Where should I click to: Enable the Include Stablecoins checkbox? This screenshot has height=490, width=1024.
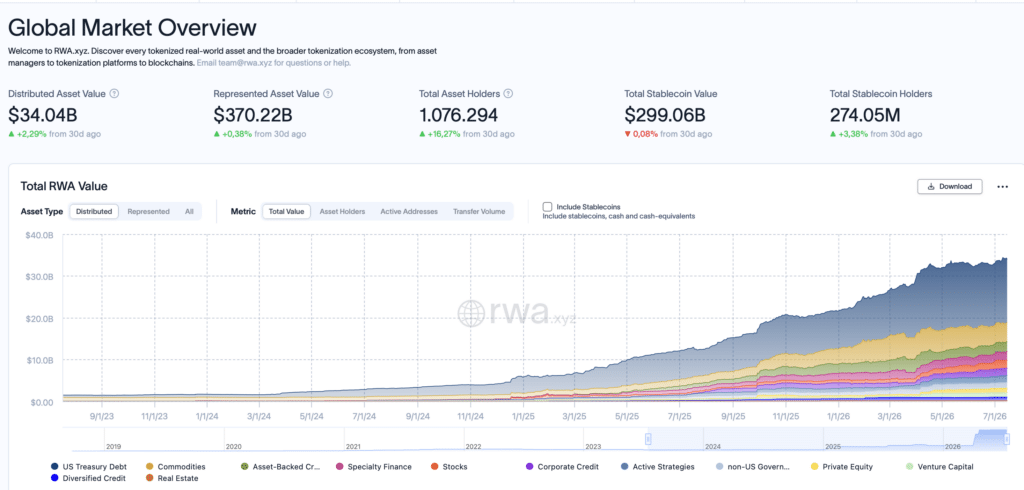547,206
